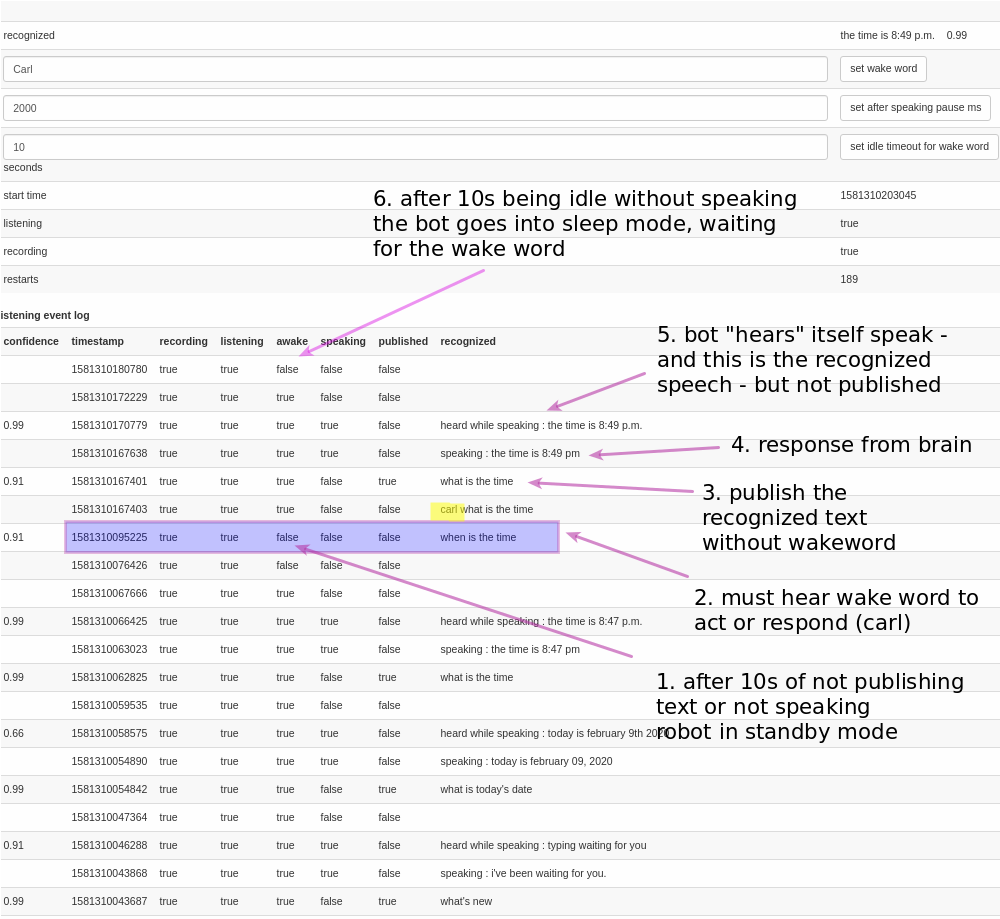
Task: Select timestamp 1581310067666 in the log
Action: tap(109, 594)
